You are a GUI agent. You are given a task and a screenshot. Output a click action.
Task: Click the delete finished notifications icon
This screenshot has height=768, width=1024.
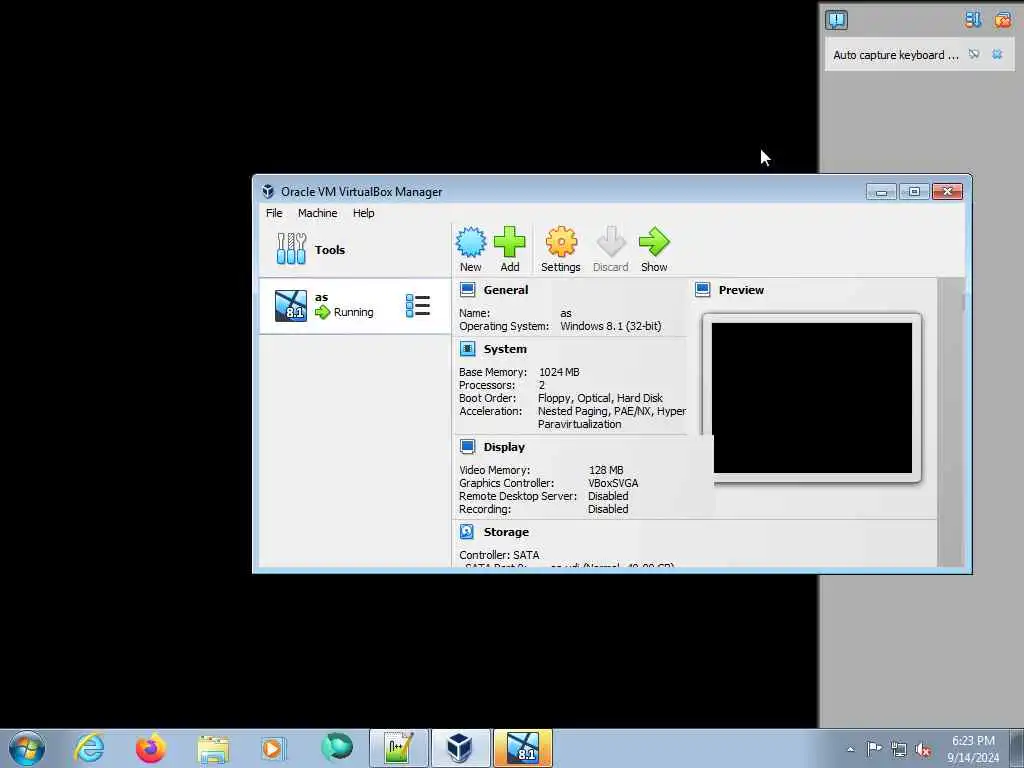click(x=973, y=20)
